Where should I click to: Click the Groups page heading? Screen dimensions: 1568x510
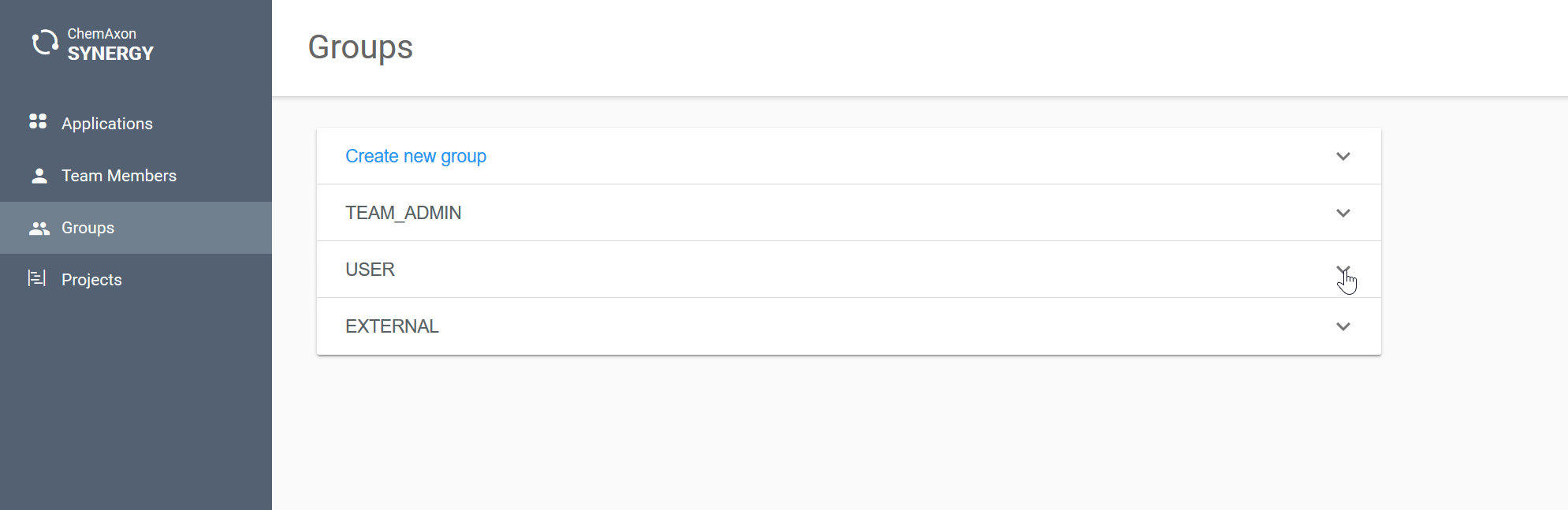point(360,47)
